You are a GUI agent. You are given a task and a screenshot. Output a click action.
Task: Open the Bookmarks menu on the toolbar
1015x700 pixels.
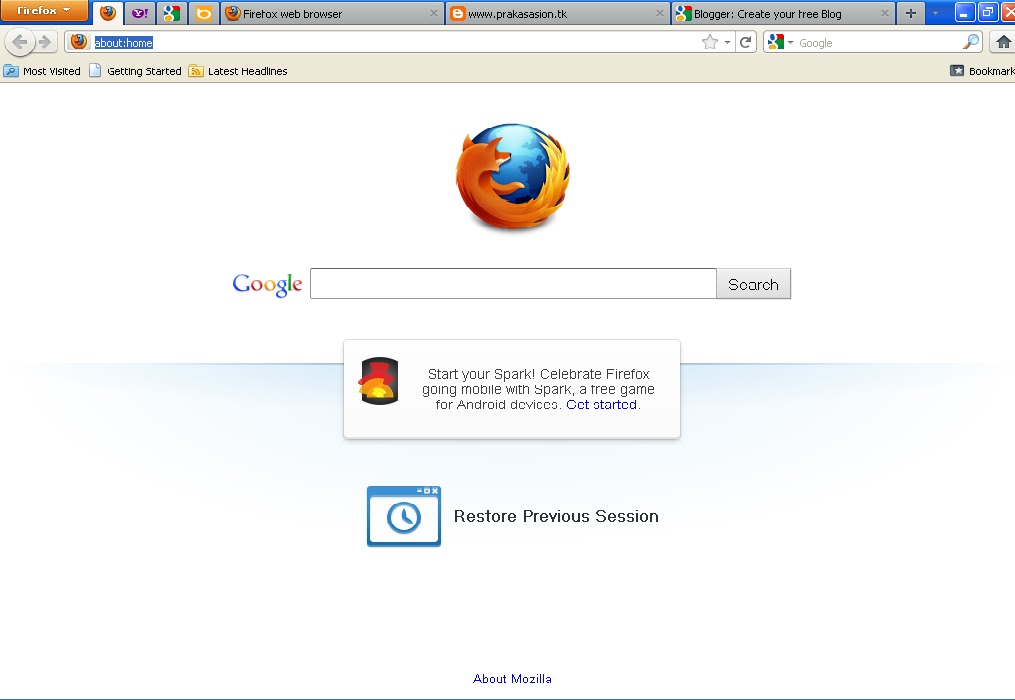(982, 71)
